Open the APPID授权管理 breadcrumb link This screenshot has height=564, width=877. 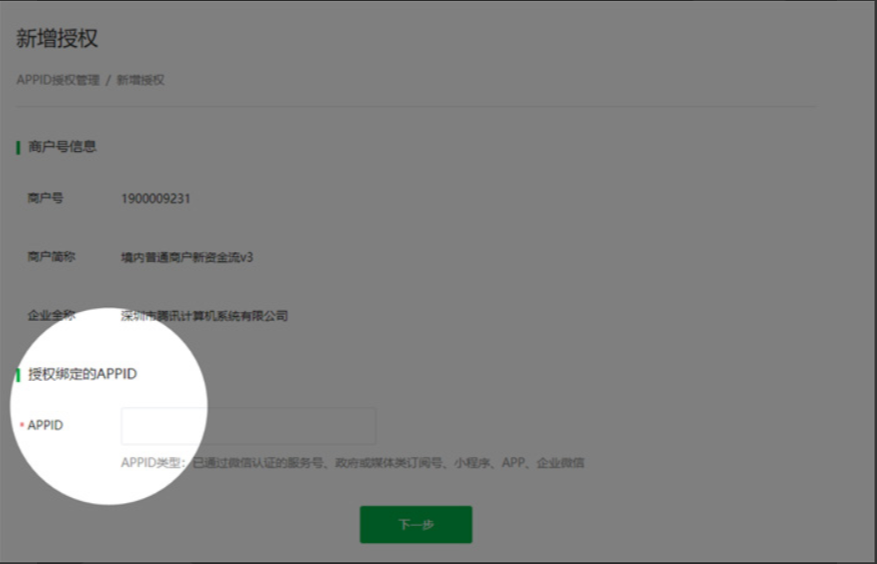click(58, 80)
